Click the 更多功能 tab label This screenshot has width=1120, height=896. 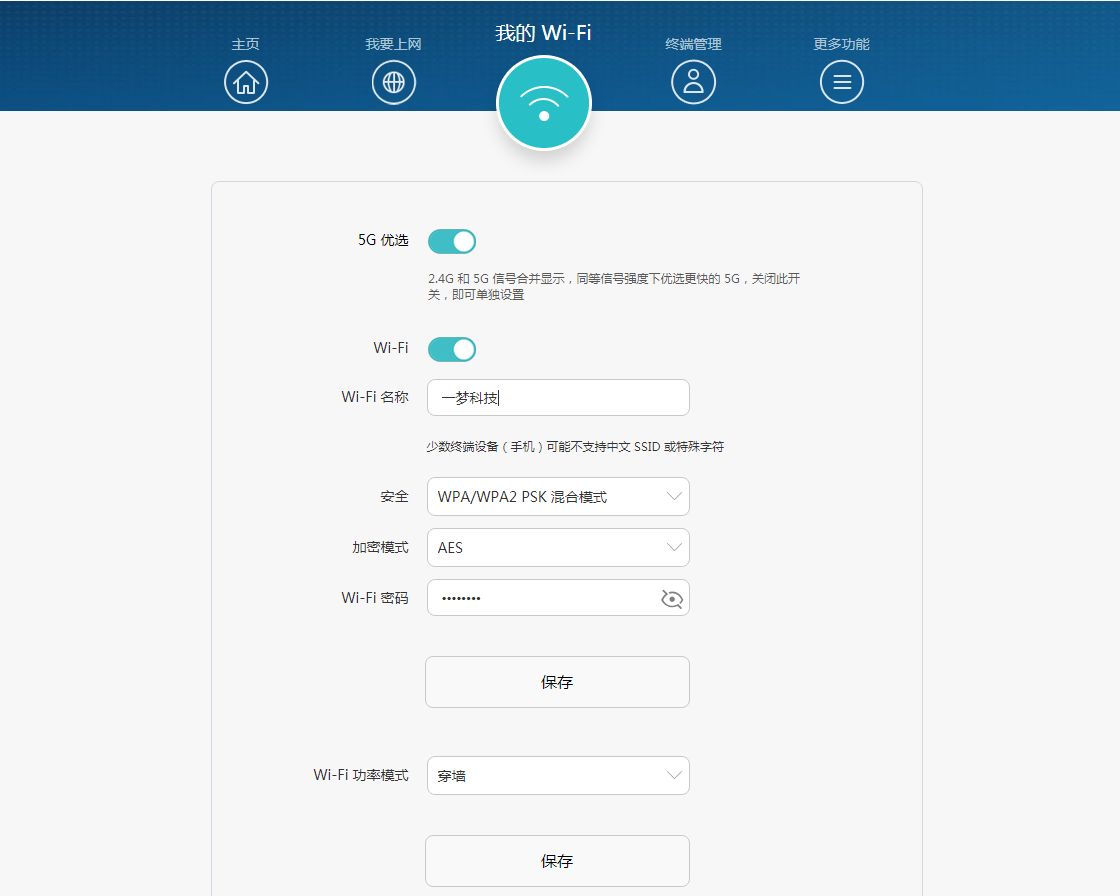tap(841, 44)
